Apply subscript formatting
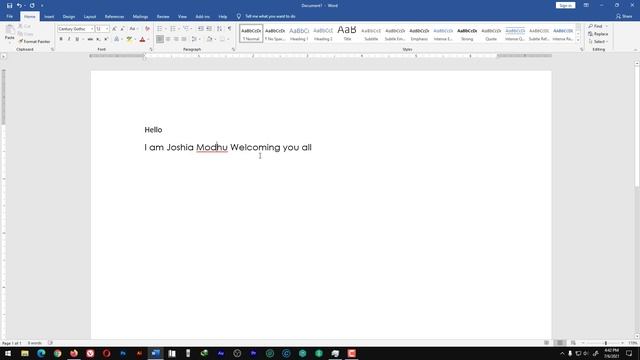640x360 pixels. click(x=98, y=39)
